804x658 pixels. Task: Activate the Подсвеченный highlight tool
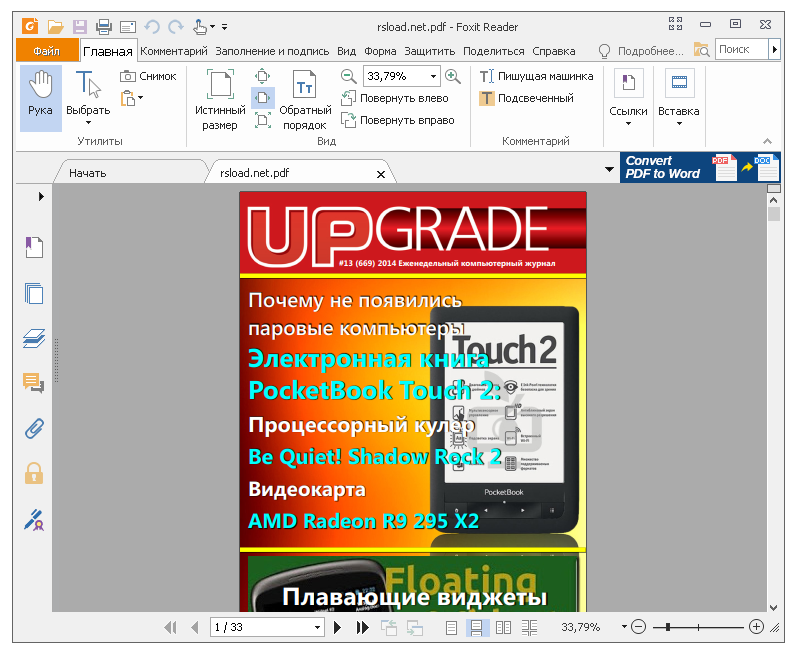(x=526, y=98)
